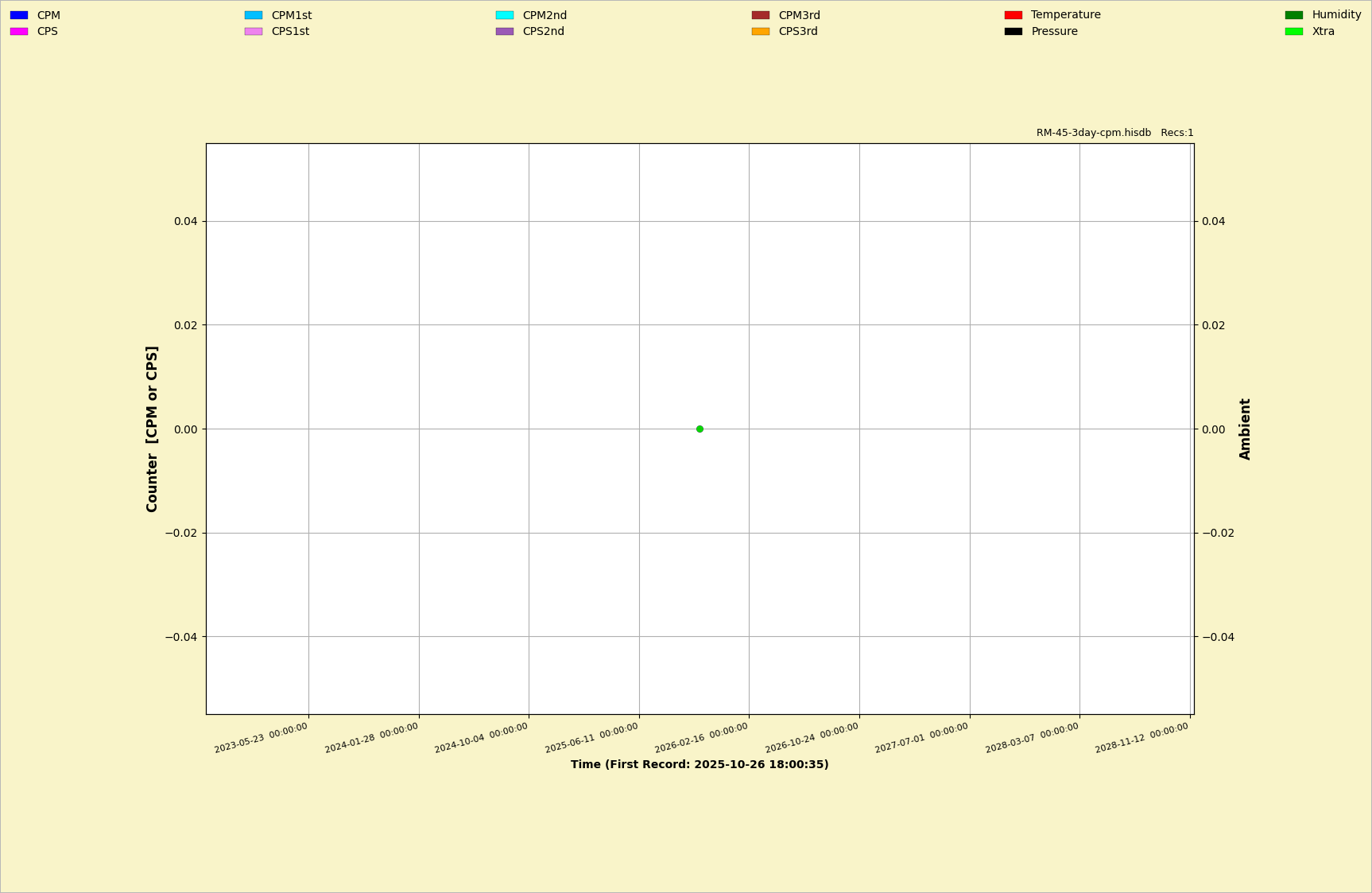Click the 2028-11-12 time axis tick label
1372x893 pixels.
(x=1142, y=738)
